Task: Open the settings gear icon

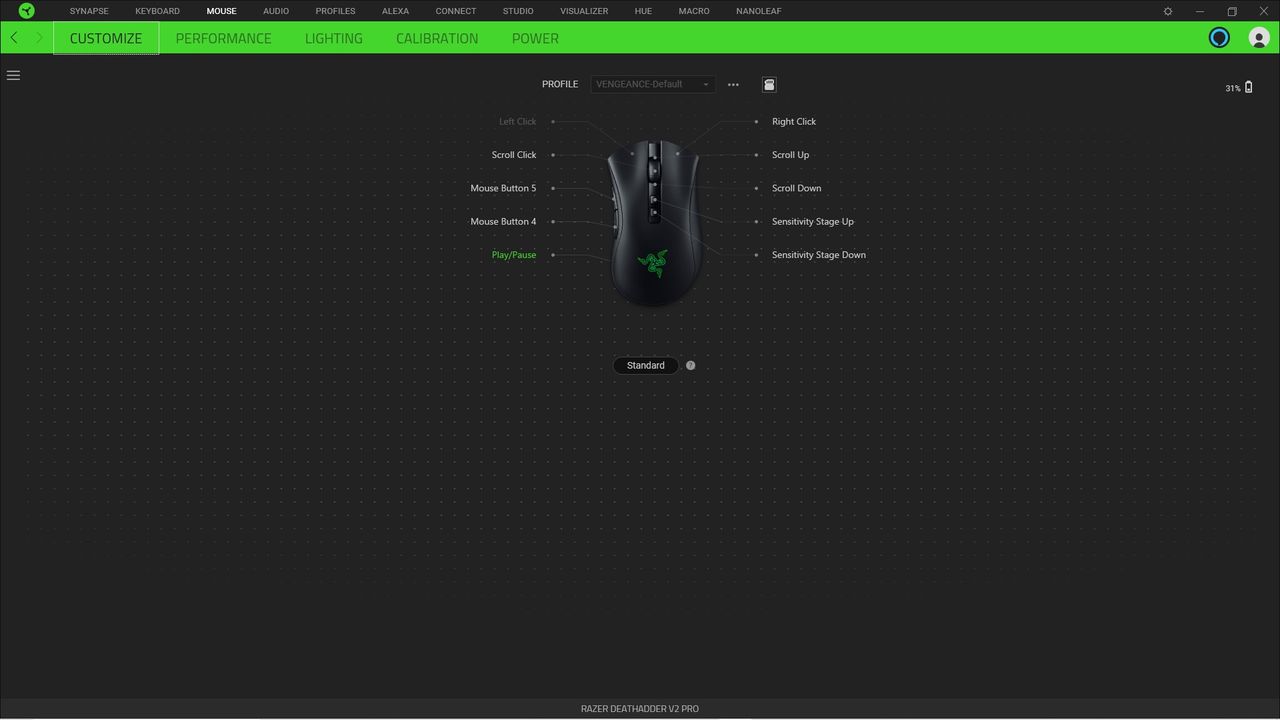Action: pyautogui.click(x=1167, y=11)
